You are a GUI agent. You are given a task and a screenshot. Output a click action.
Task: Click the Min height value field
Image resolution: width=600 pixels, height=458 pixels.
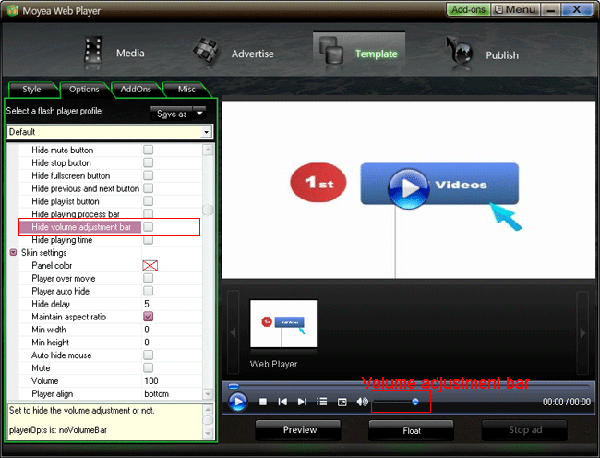pyautogui.click(x=171, y=342)
